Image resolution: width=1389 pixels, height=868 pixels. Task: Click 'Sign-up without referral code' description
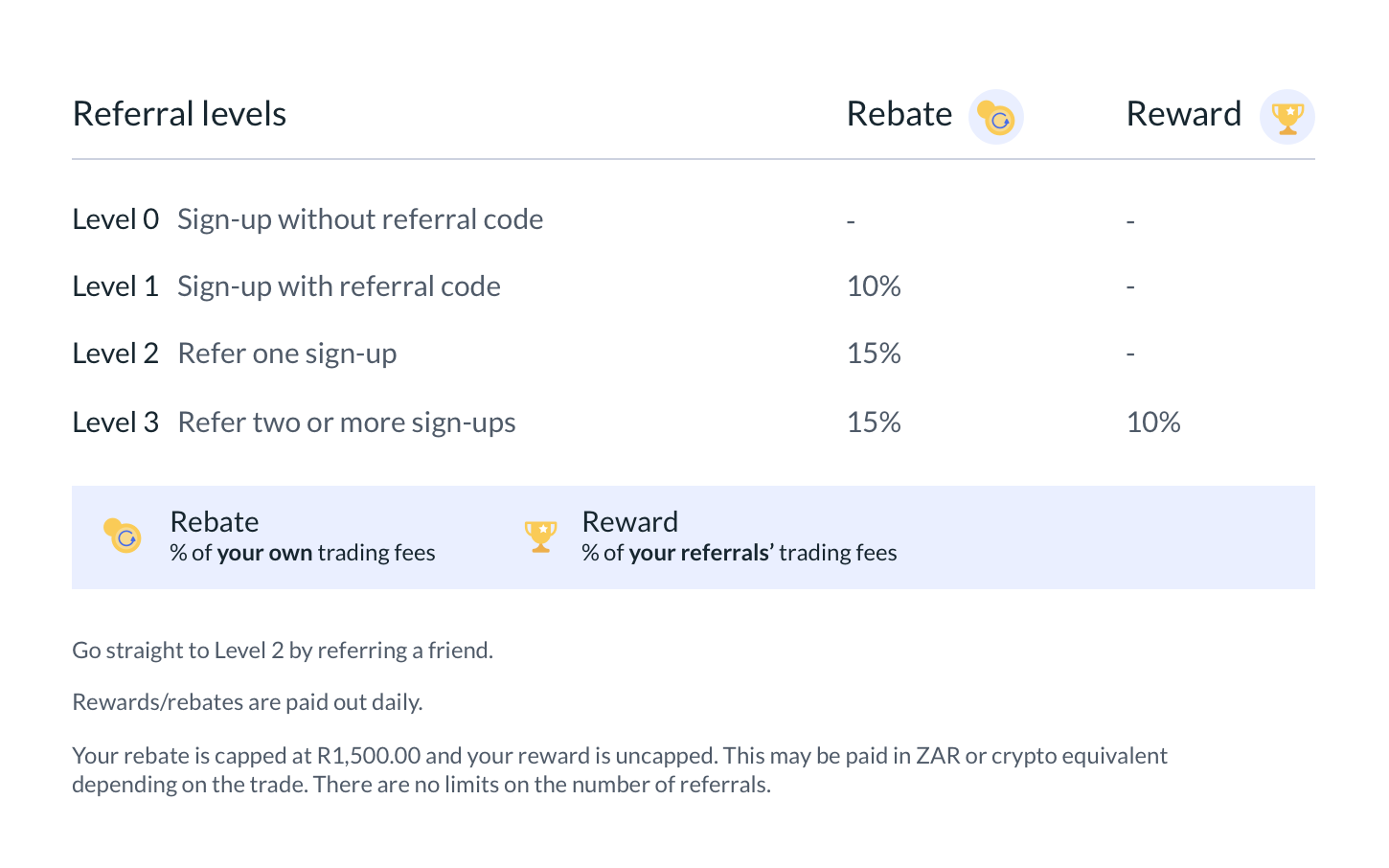[360, 219]
